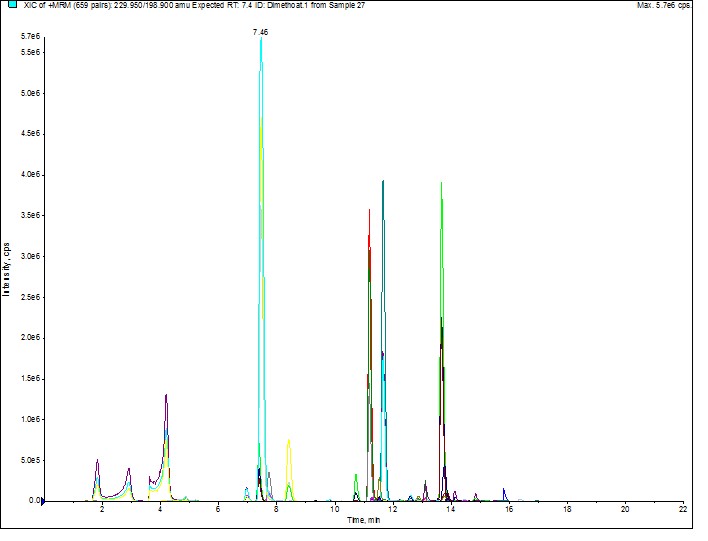The image size is (708, 541).
Task: Click the 7.46 peak retention time label
Action: (260, 32)
